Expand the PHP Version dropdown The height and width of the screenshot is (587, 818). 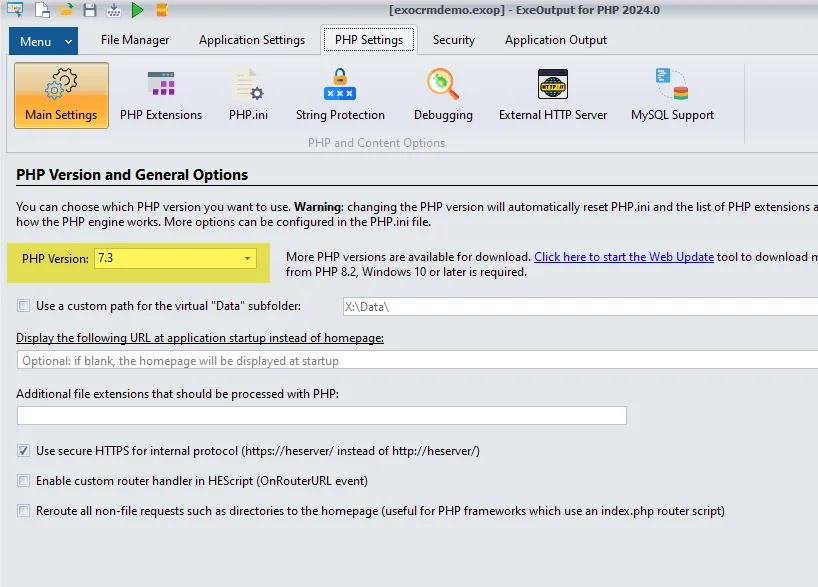pyautogui.click(x=247, y=259)
